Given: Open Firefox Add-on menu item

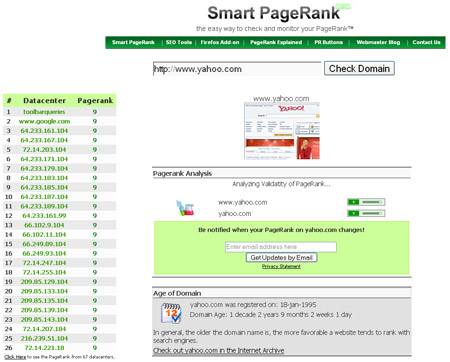Looking at the screenshot, I should coord(220,42).
